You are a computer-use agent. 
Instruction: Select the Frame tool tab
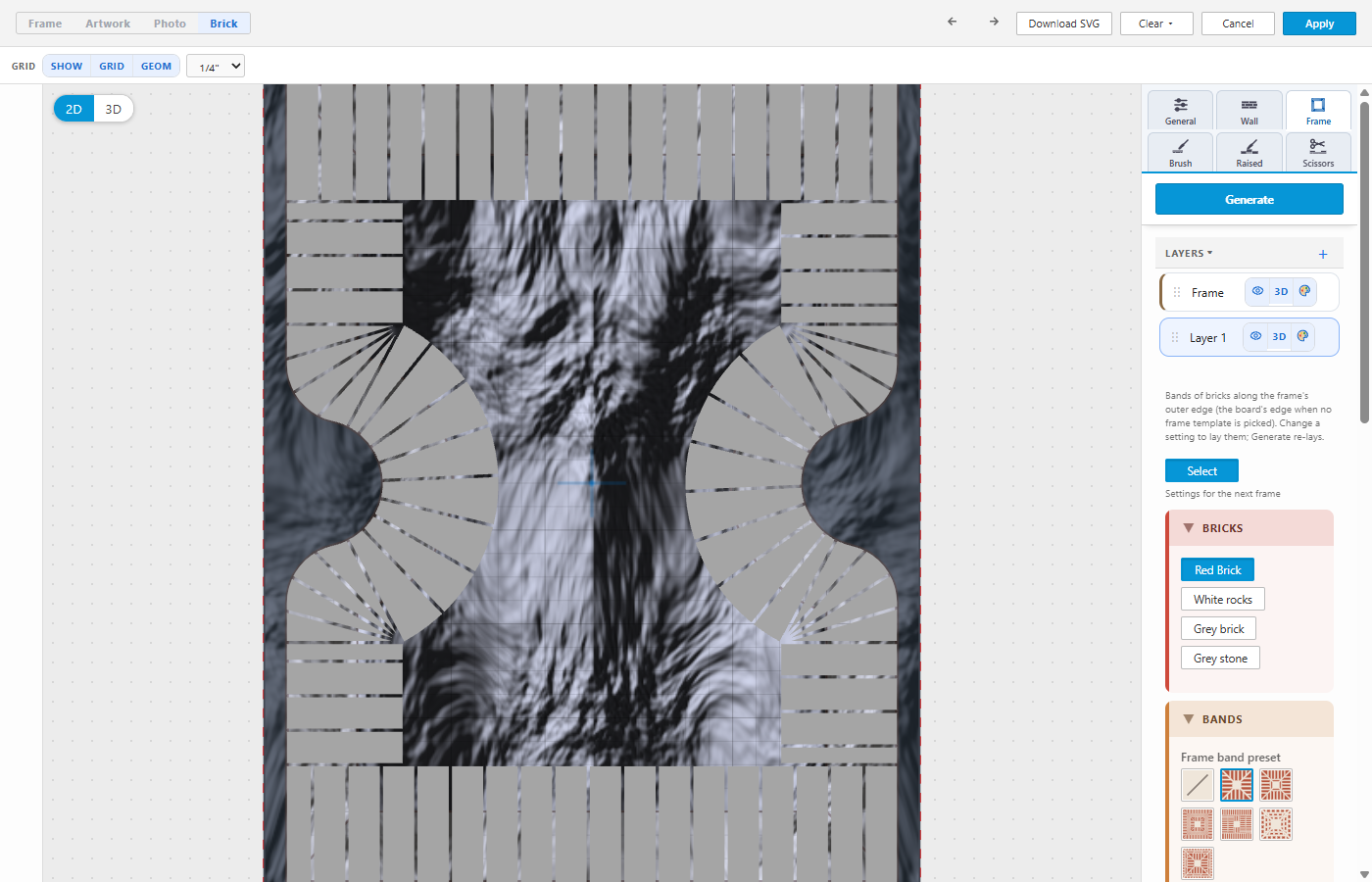(x=1318, y=111)
